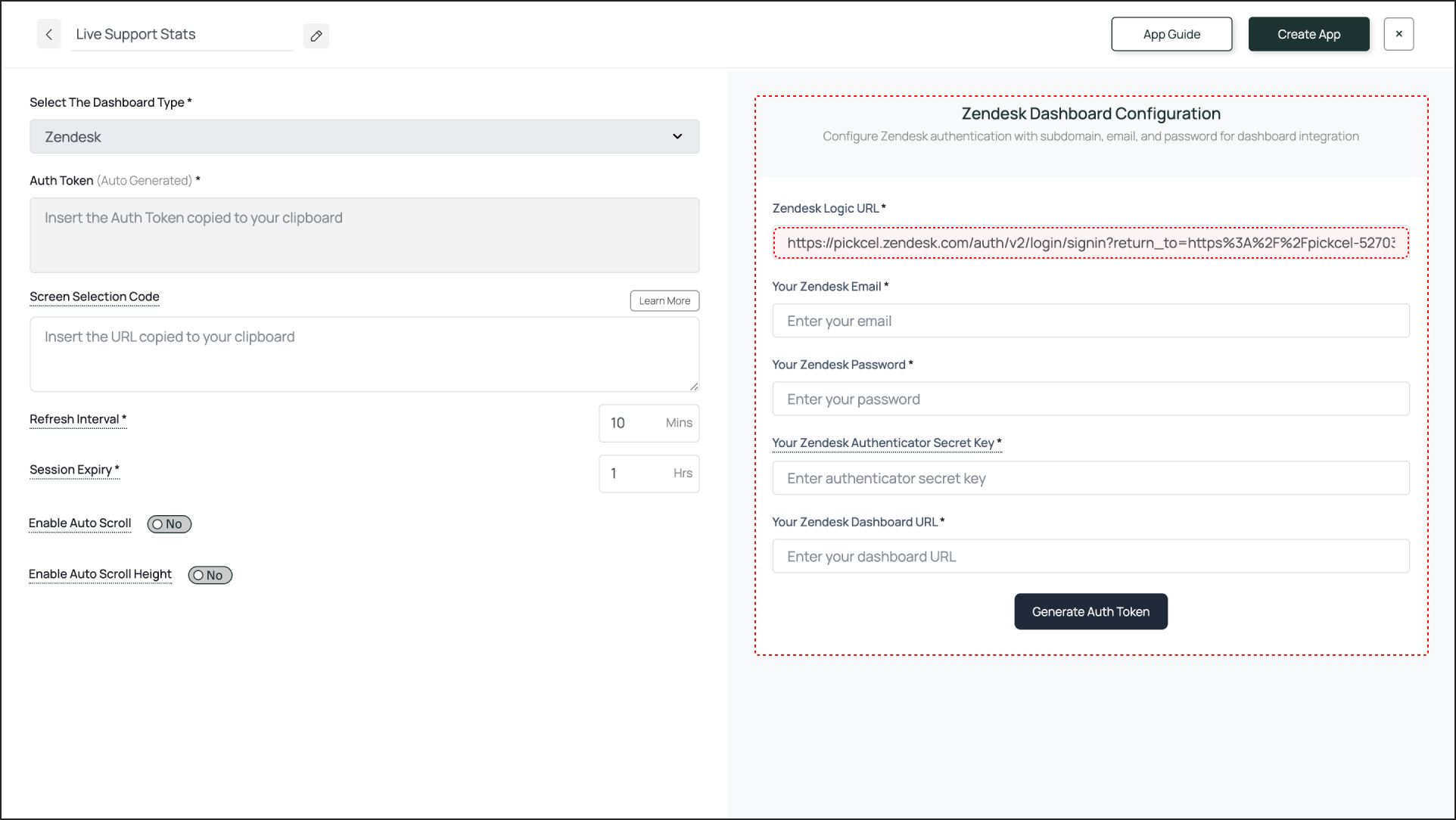
Task: Open the App Guide
Action: click(1171, 34)
